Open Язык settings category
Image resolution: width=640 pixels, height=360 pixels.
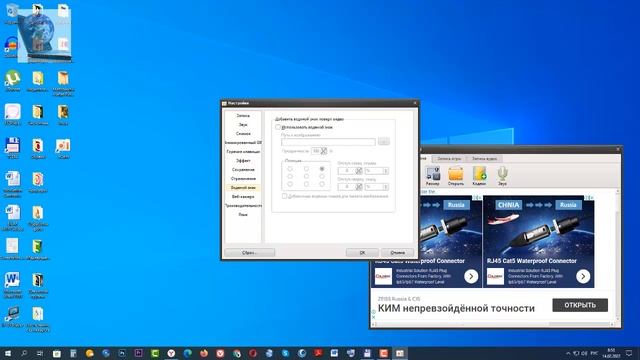[243, 214]
